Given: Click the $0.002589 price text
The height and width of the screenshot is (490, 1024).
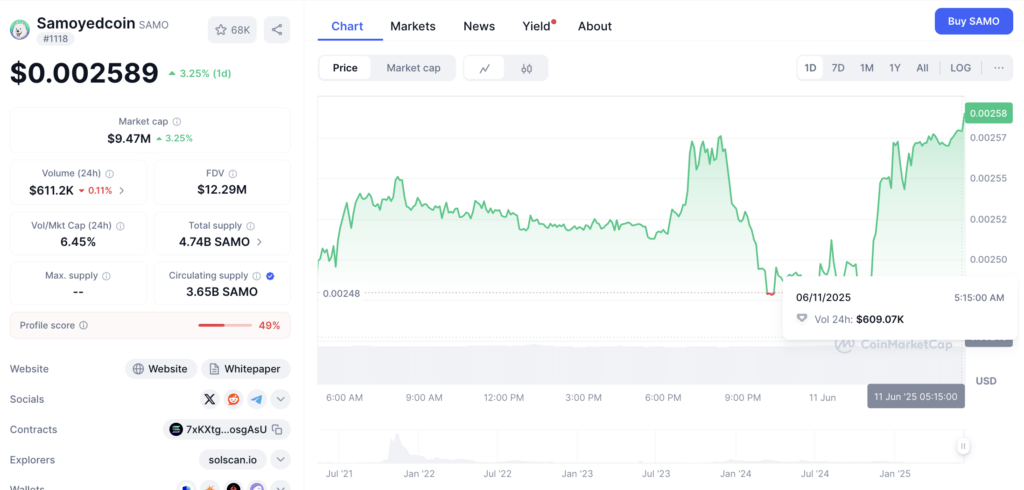Looking at the screenshot, I should coord(84,73).
